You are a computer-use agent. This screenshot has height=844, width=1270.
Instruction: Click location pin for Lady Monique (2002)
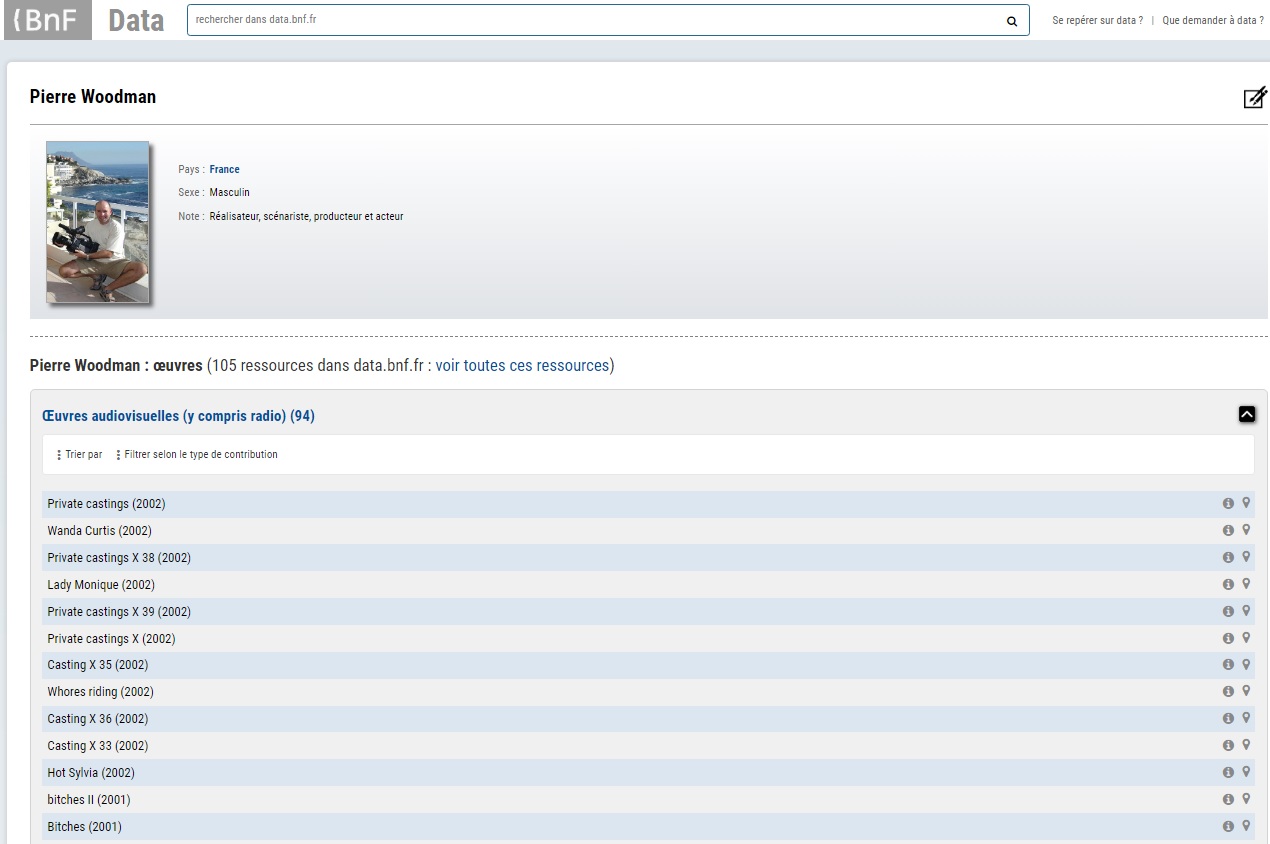point(1246,584)
